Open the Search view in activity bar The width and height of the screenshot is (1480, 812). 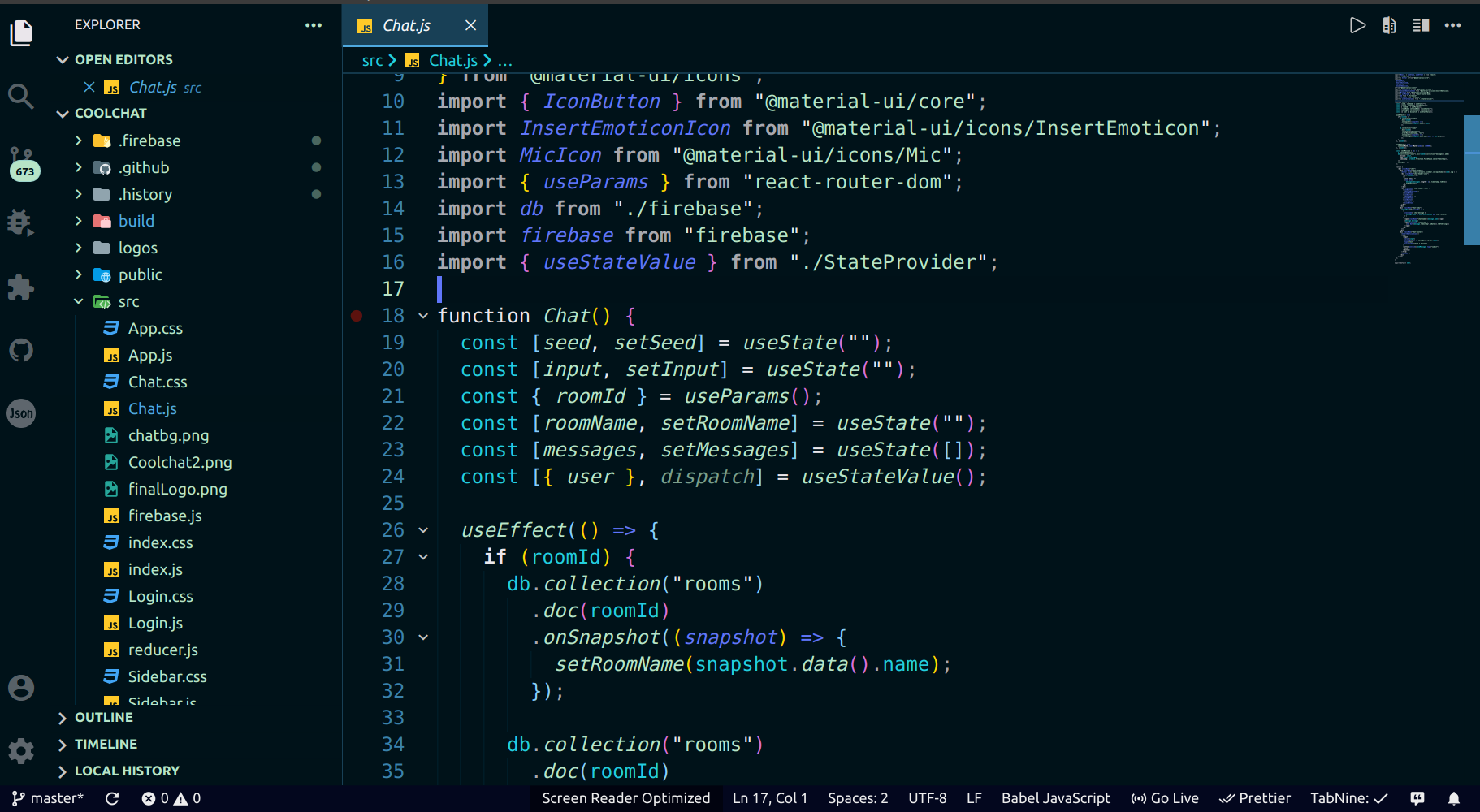(21, 97)
